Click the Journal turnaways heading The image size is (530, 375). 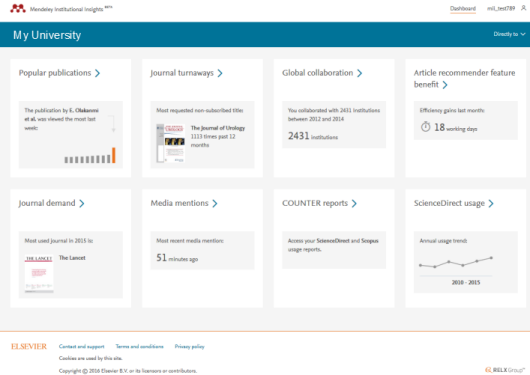[x=182, y=73]
